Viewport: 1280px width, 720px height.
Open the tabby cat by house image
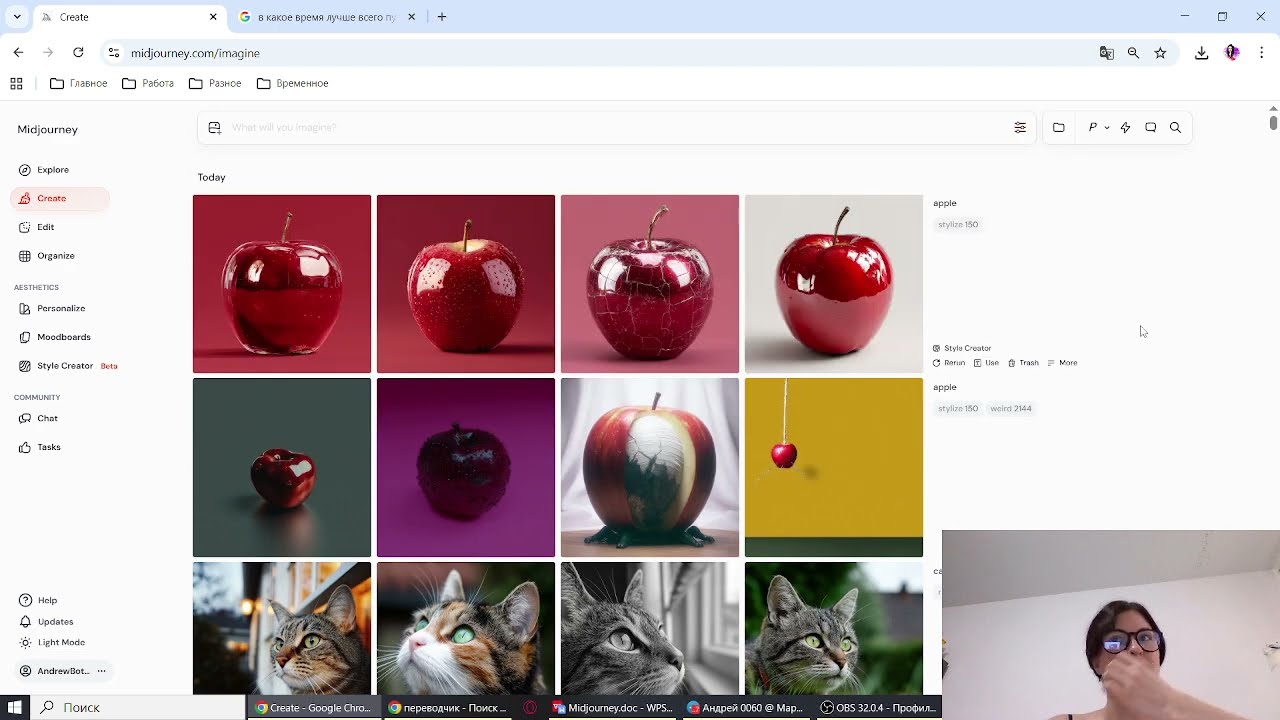tap(282, 628)
